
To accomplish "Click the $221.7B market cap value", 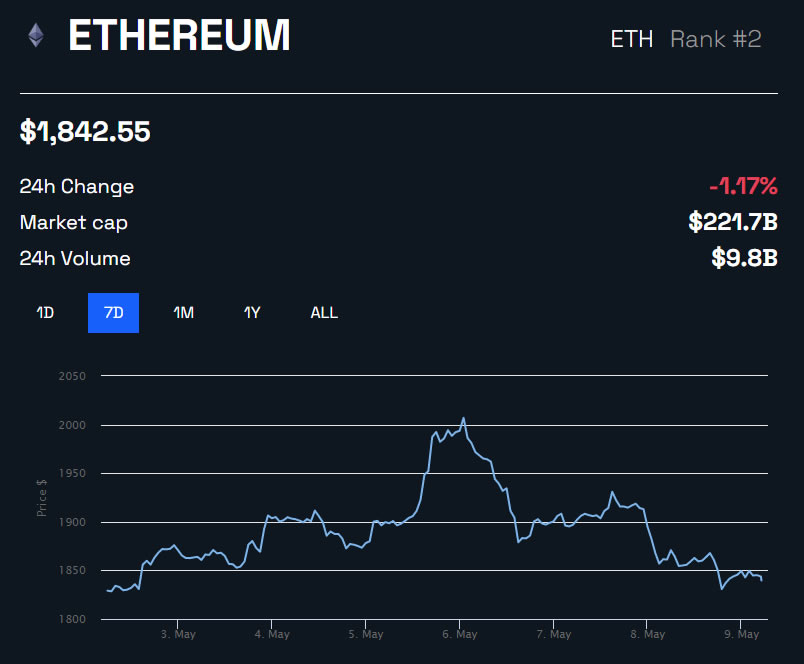I will point(732,222).
